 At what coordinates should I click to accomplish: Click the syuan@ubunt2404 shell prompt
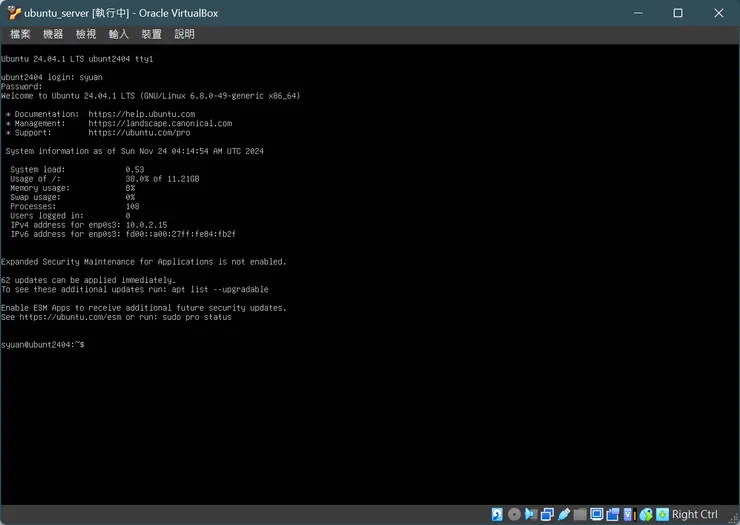click(x=43, y=345)
